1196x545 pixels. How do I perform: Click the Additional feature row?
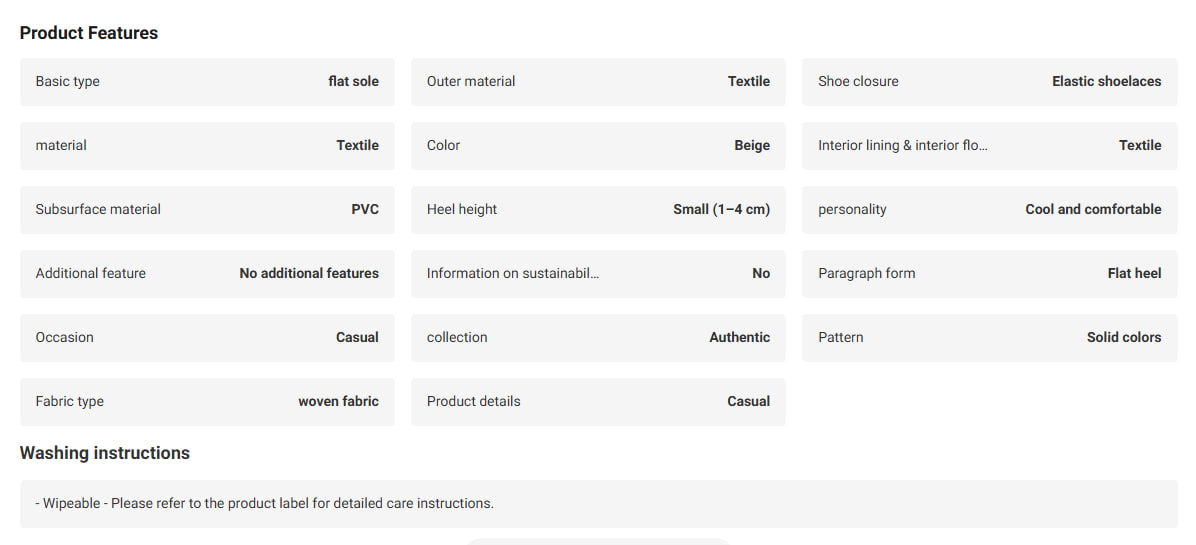[x=207, y=274]
